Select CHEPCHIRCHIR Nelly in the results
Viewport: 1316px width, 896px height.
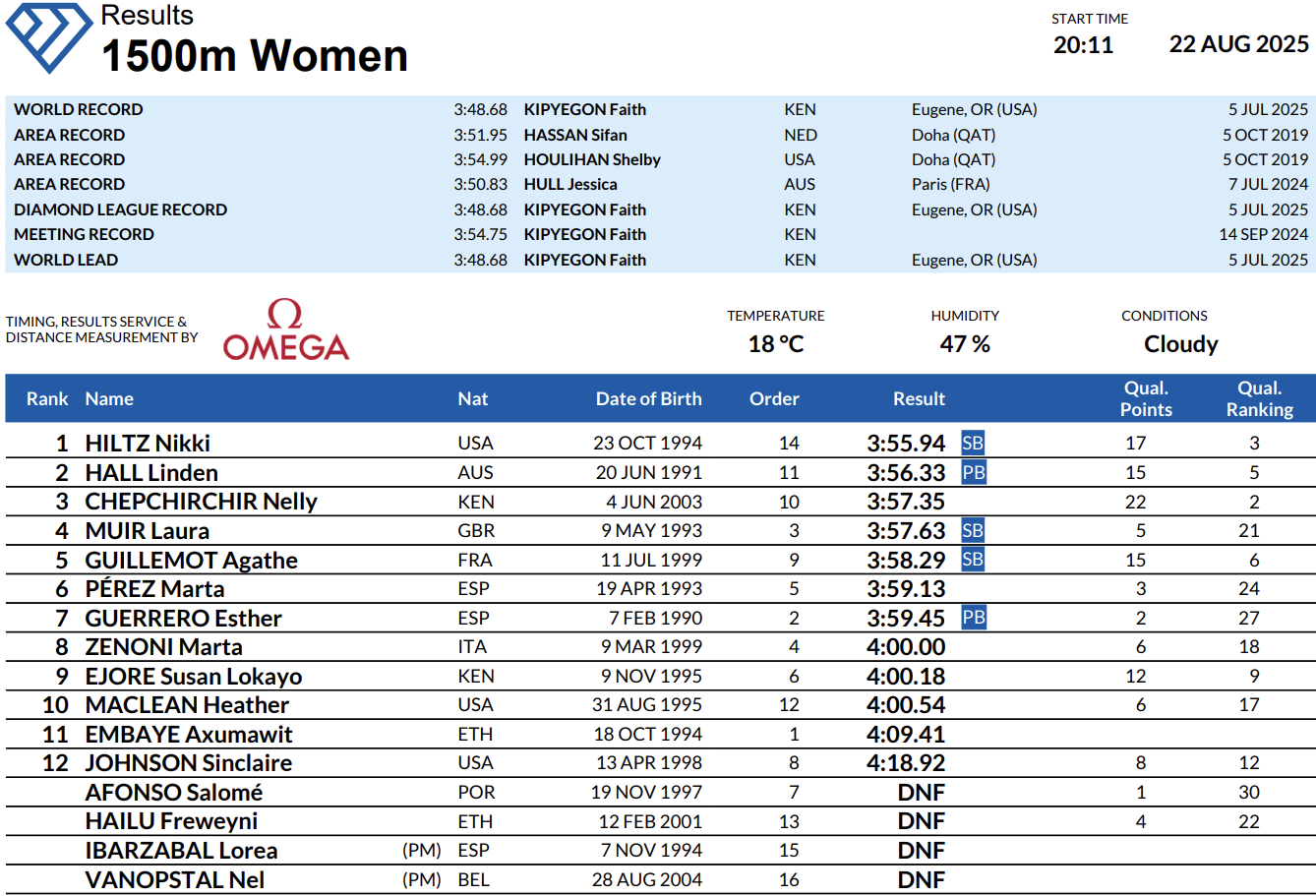pos(201,502)
